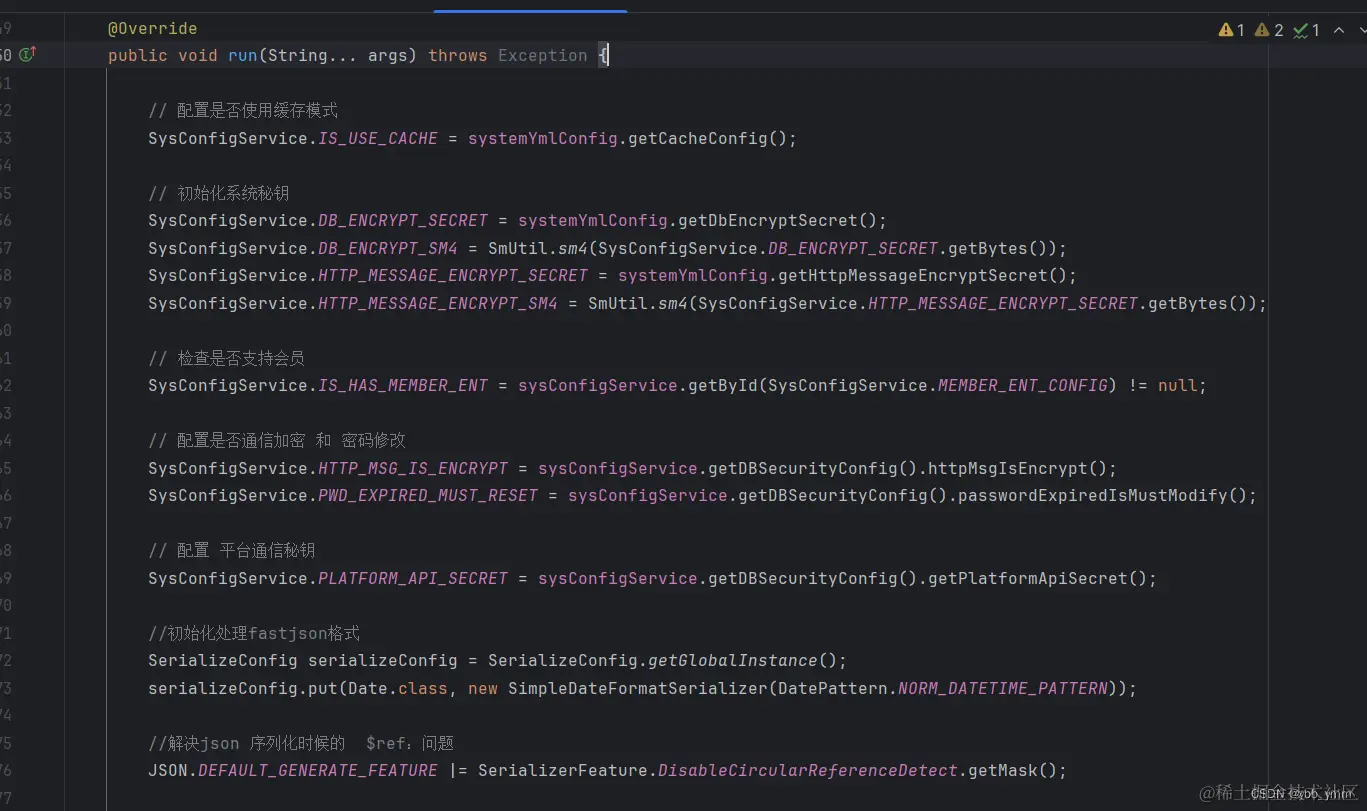Open the weak warning indicator showing 2
Screen dimensions: 1367x811
[x=1268, y=30]
